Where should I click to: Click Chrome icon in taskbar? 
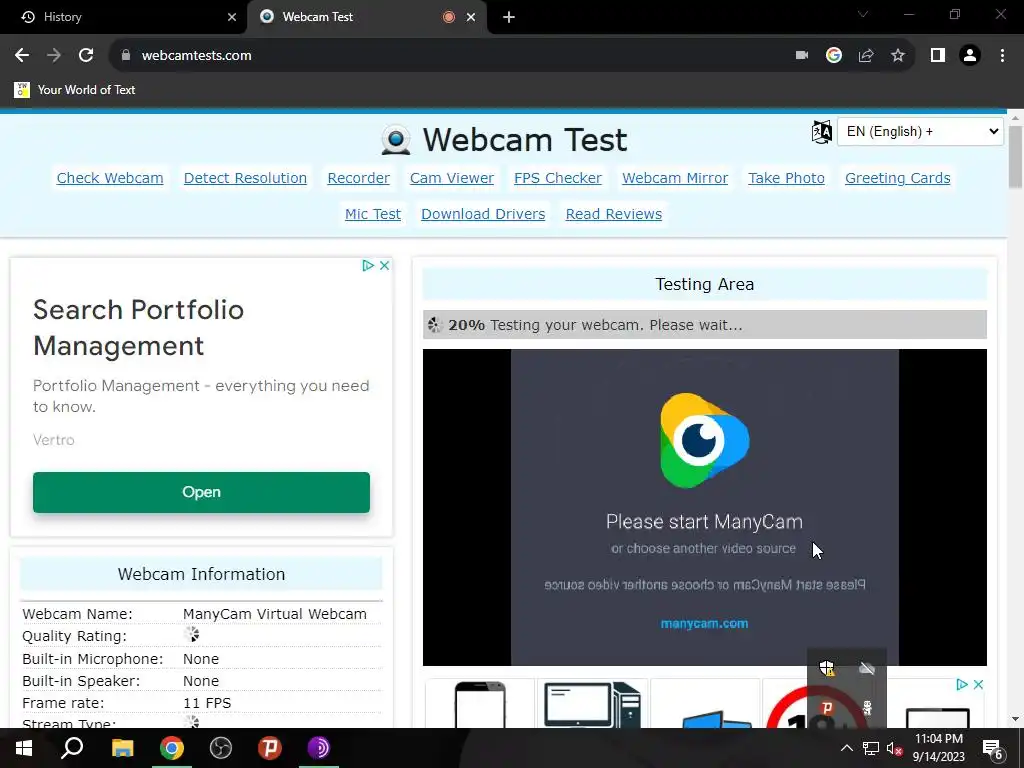[171, 748]
